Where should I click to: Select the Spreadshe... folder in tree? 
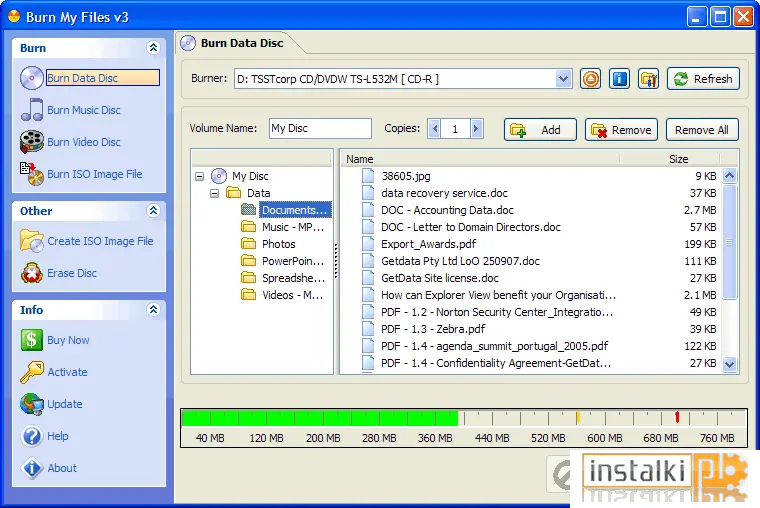[293, 278]
